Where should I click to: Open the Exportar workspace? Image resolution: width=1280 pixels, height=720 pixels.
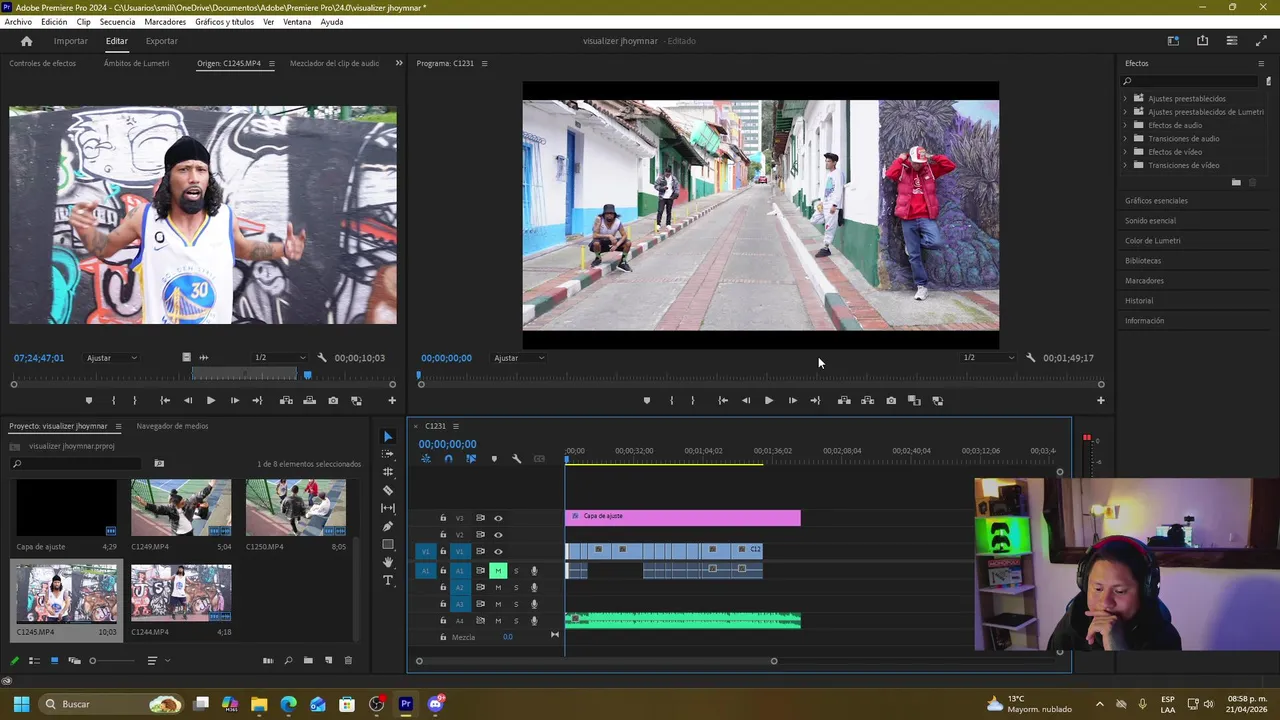tap(161, 41)
